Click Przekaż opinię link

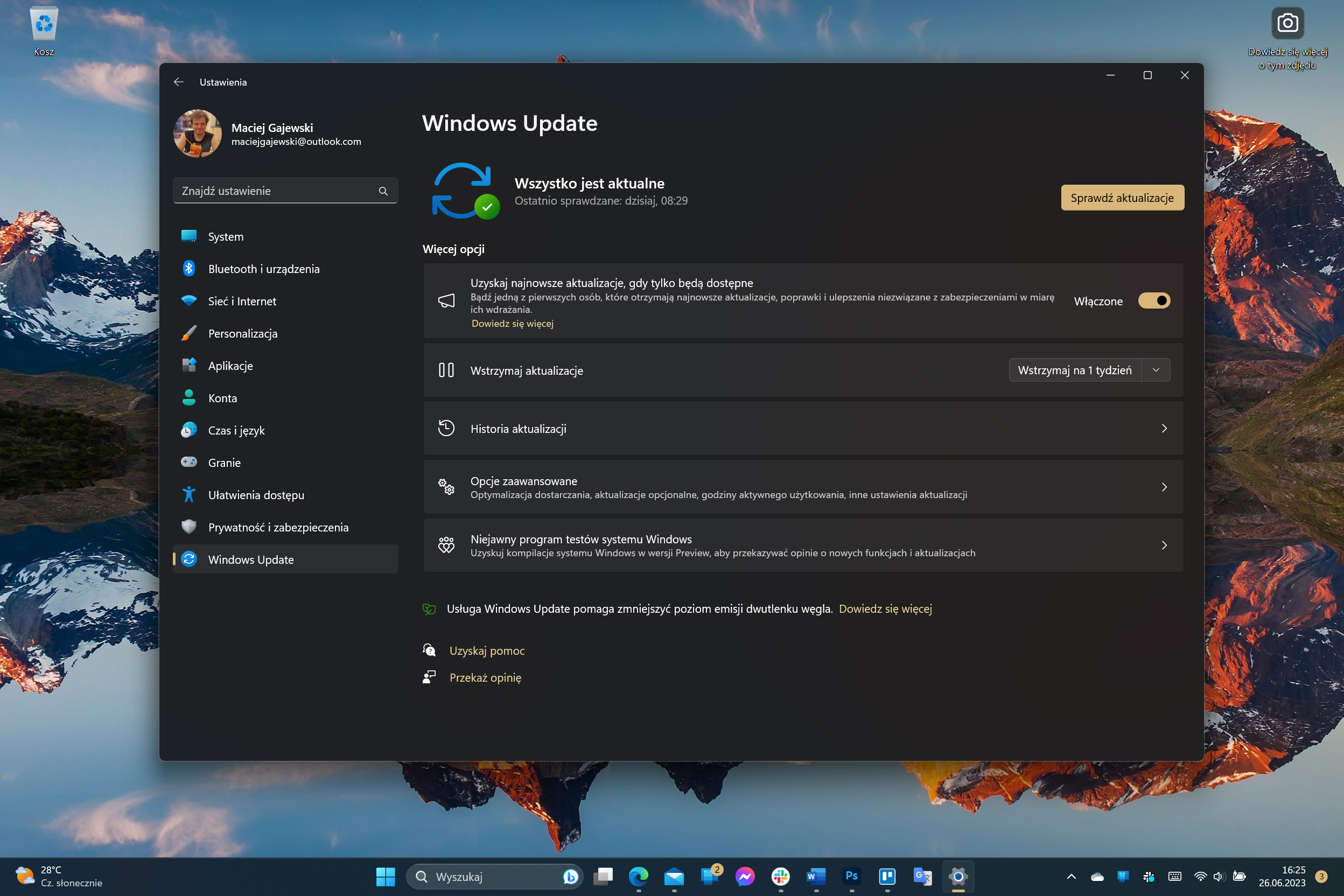click(485, 677)
